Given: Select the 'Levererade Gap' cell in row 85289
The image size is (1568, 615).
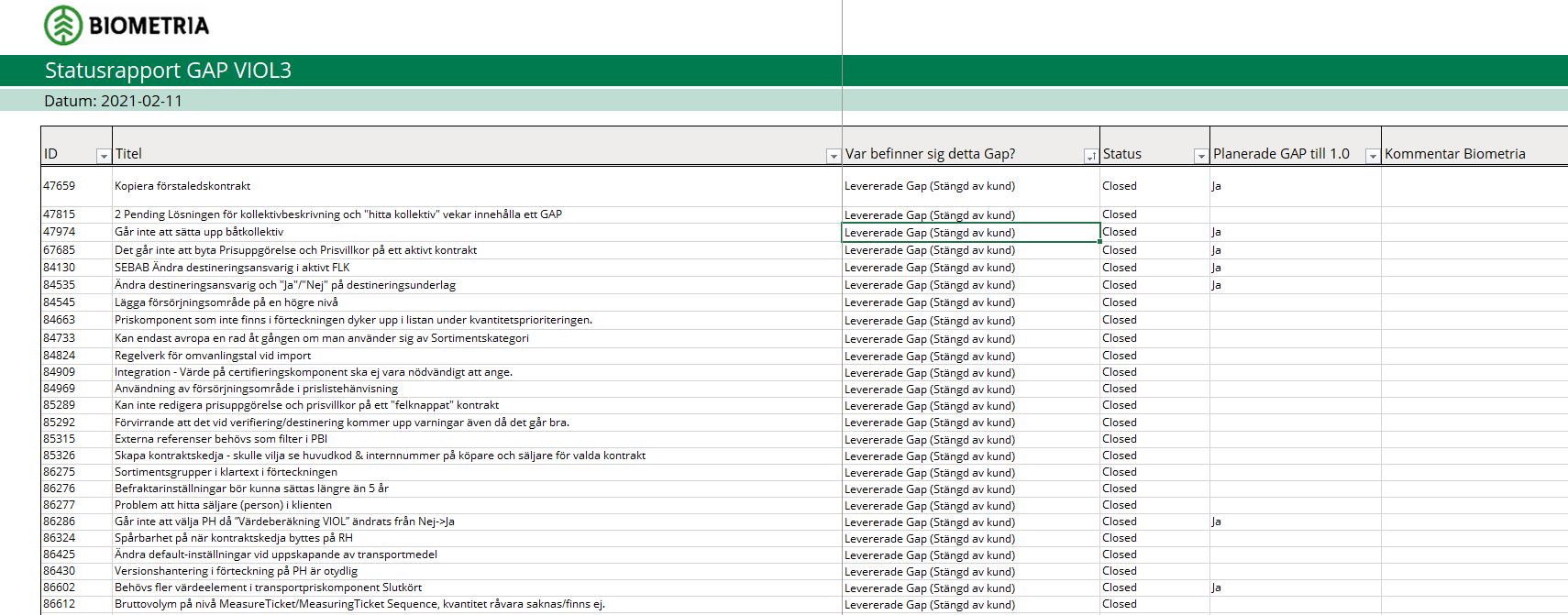Looking at the screenshot, I should 970,405.
